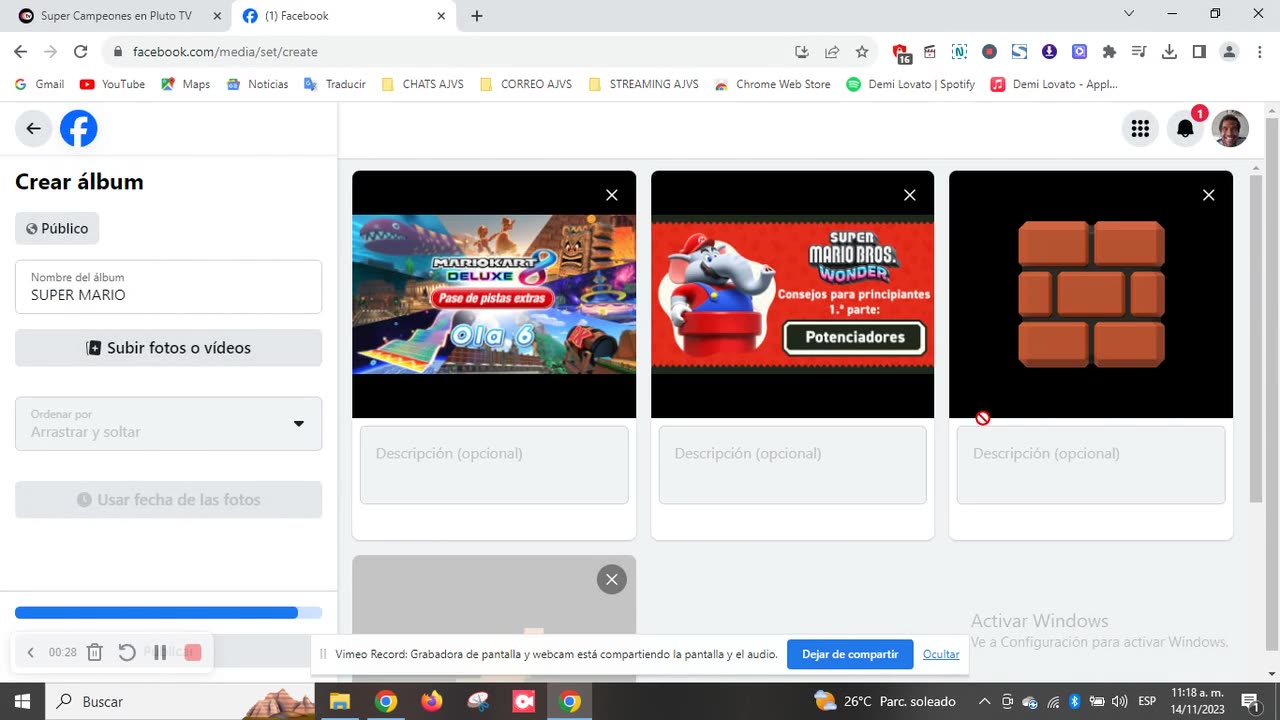Viewport: 1280px width, 720px height.
Task: Open Facebook notifications bell
Action: coord(1185,128)
